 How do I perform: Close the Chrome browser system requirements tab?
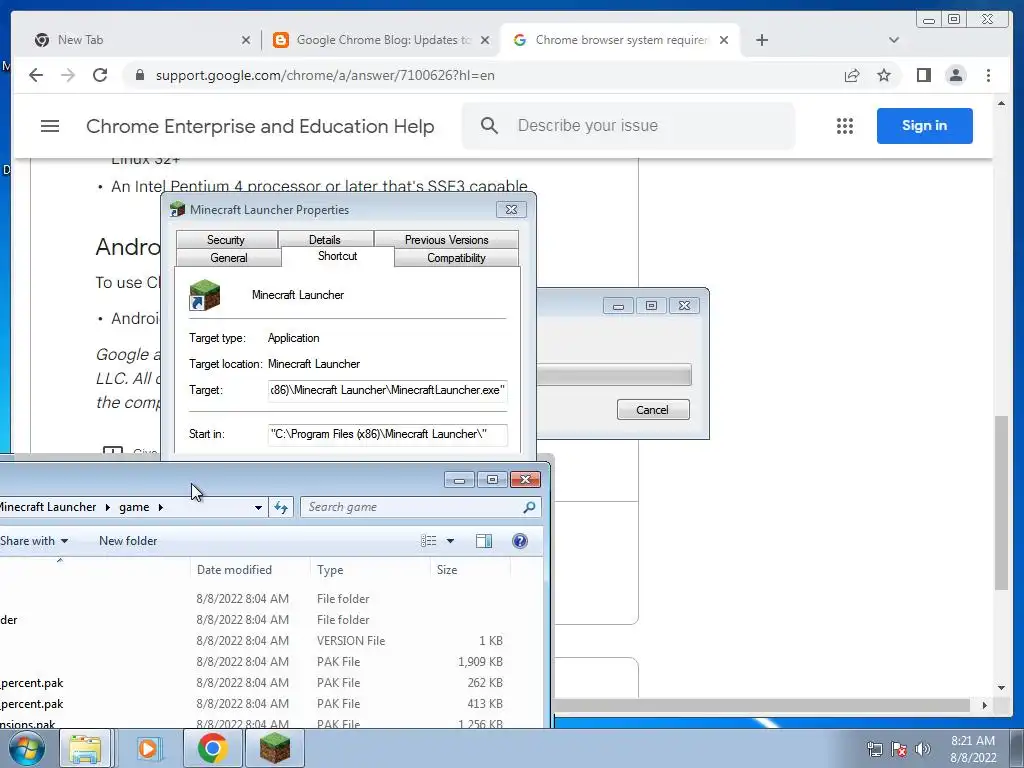724,40
